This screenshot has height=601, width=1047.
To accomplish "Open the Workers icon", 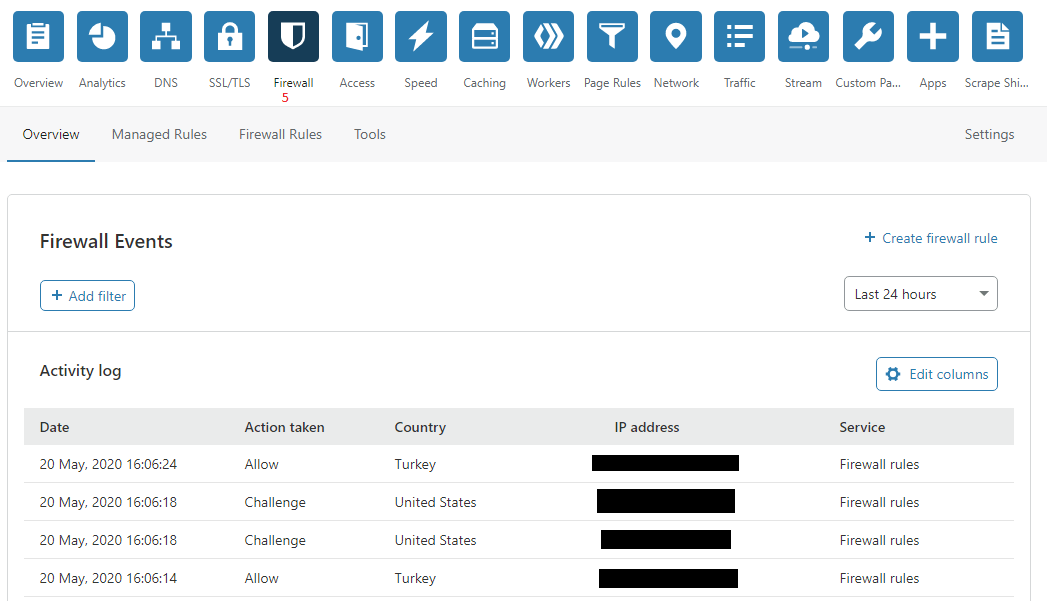I will [x=548, y=36].
